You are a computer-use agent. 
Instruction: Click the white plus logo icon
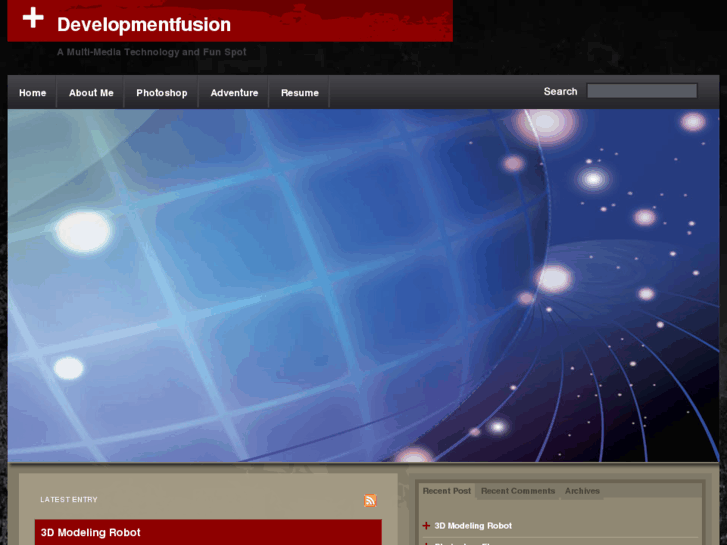coord(33,18)
